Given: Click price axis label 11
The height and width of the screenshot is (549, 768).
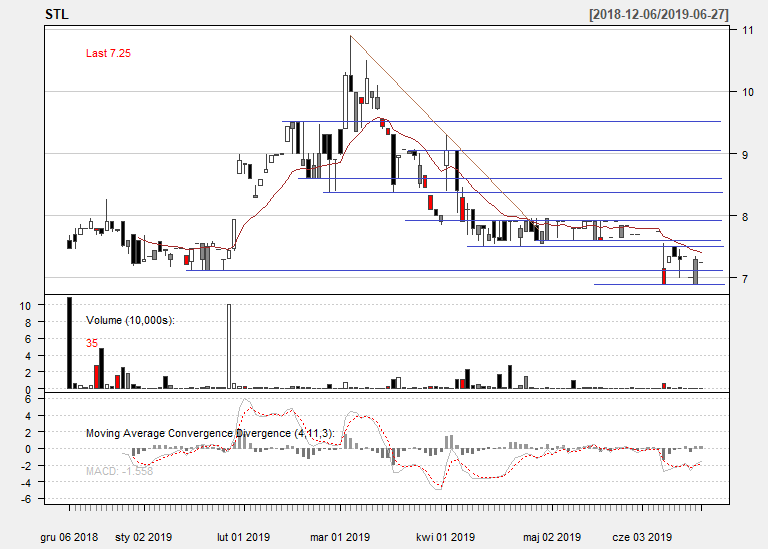Looking at the screenshot, I should coord(747,30).
